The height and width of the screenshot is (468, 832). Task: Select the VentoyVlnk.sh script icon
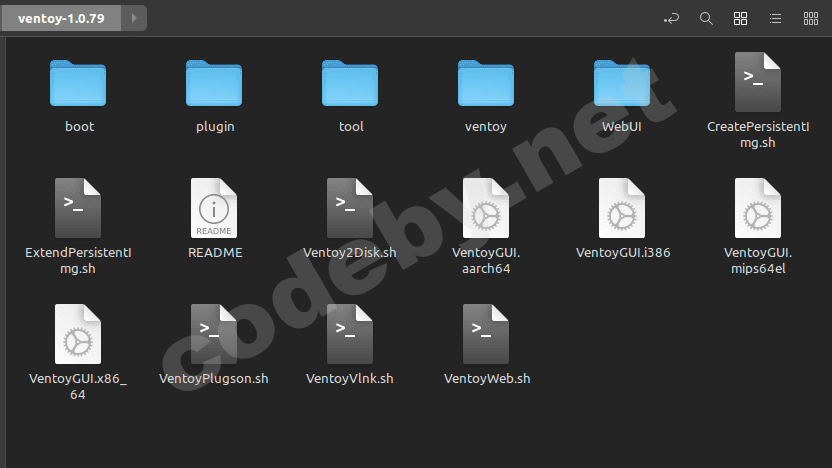click(350, 334)
